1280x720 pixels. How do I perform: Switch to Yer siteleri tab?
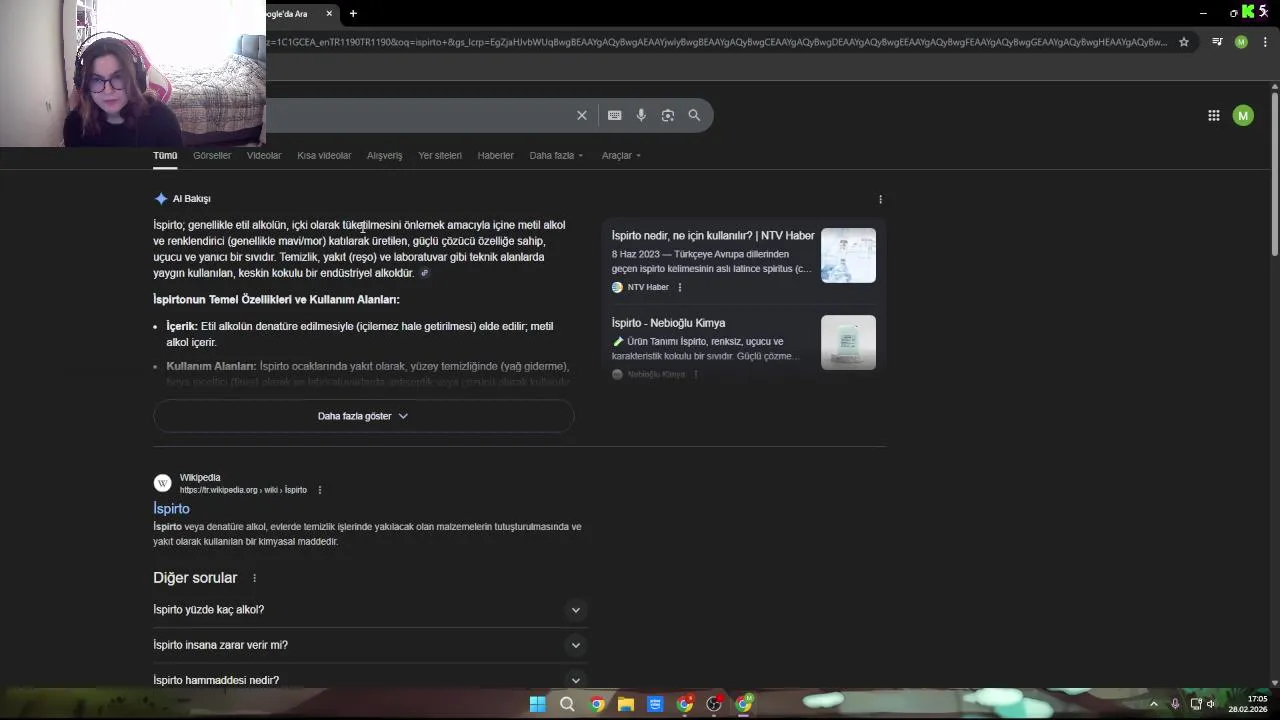440,156
